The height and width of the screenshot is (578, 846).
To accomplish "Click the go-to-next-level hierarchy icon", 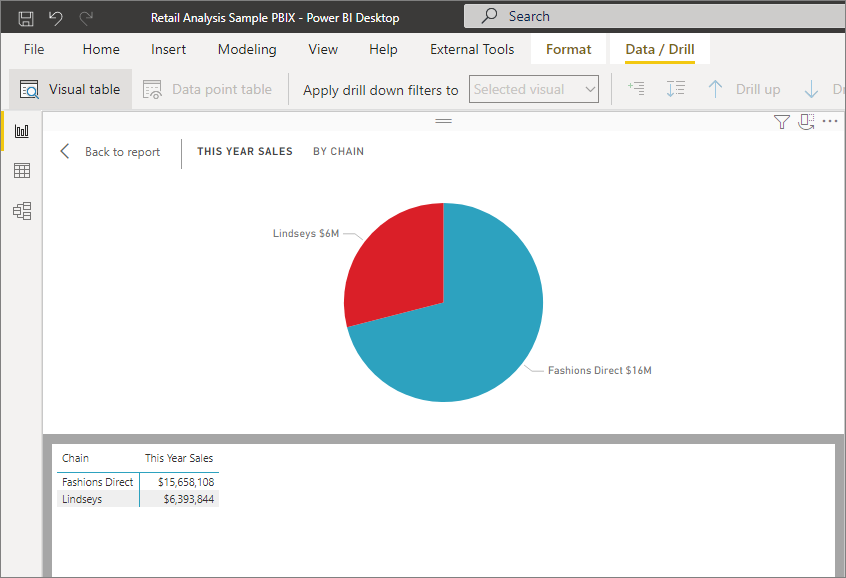I will click(636, 89).
